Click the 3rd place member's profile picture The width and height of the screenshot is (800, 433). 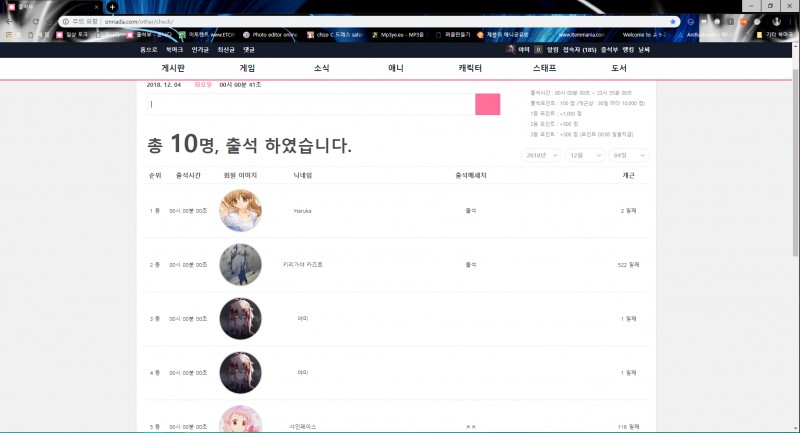pyautogui.click(x=240, y=318)
